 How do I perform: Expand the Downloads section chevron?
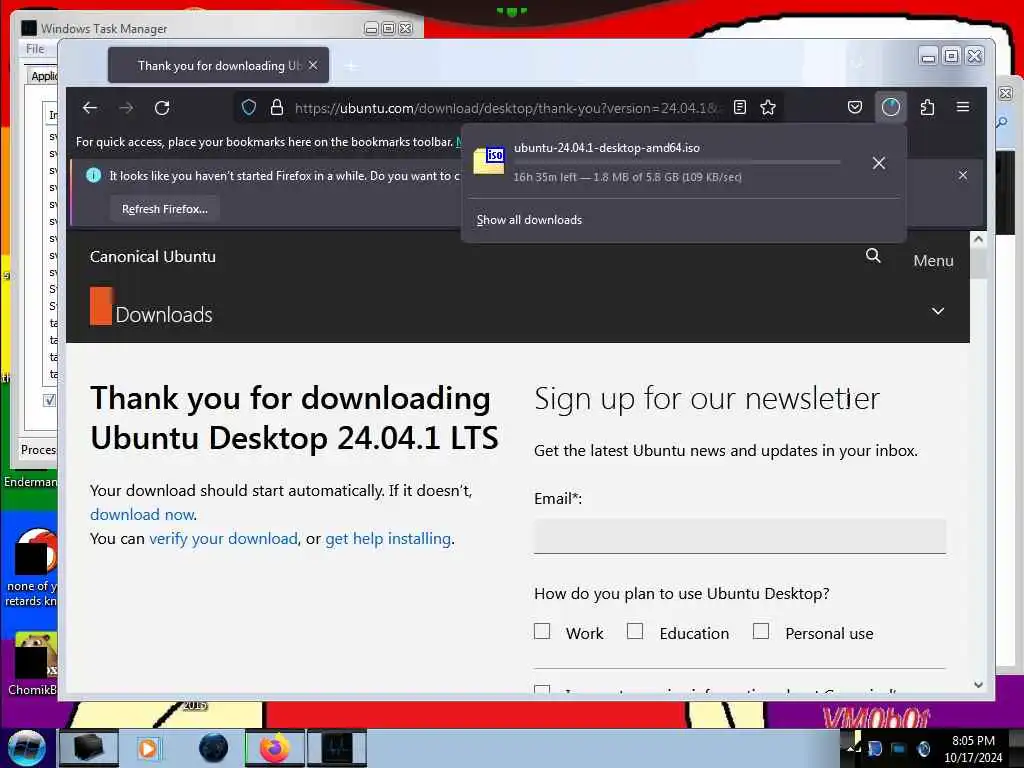(x=938, y=311)
